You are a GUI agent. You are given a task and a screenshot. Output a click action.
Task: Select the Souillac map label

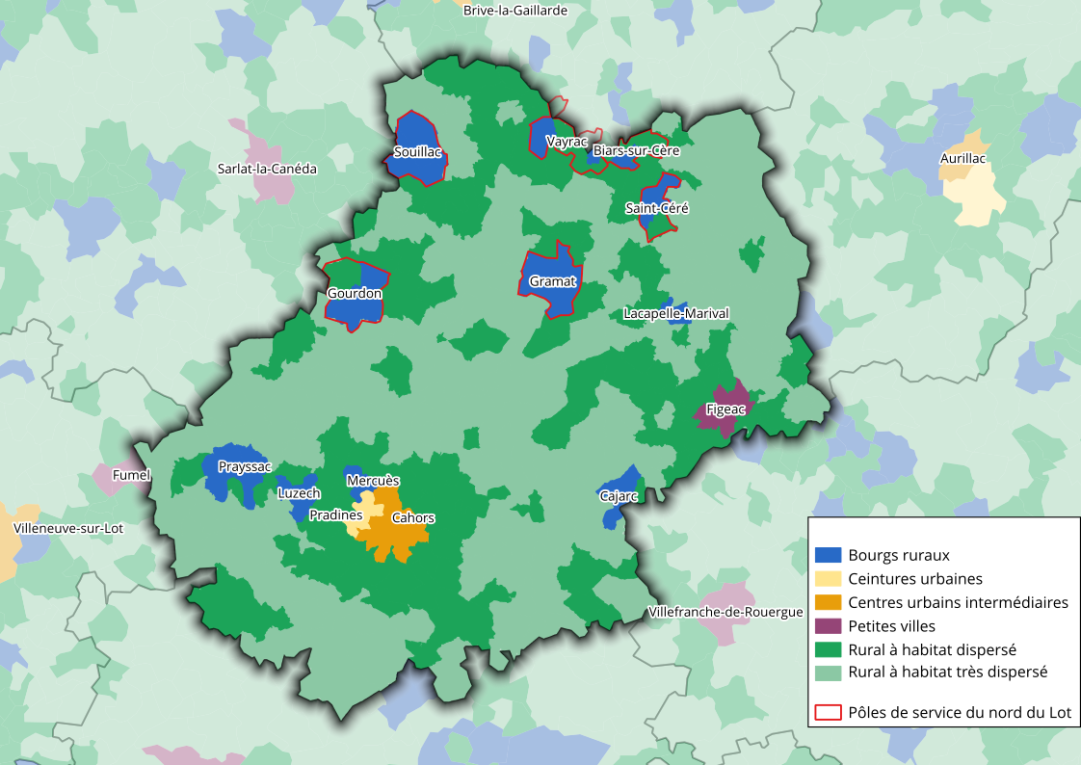(x=417, y=154)
